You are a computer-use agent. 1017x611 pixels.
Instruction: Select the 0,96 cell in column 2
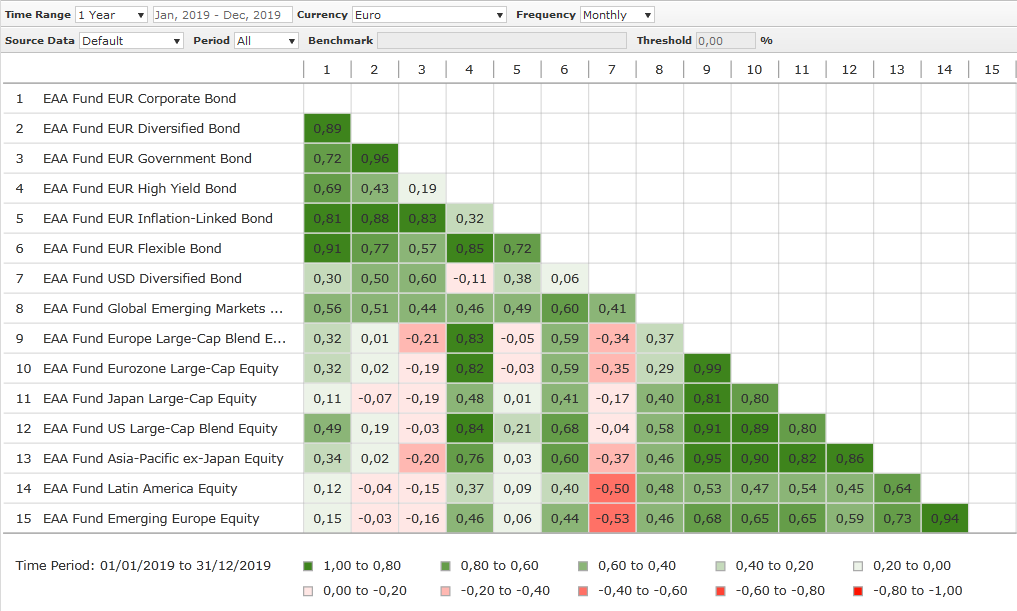click(x=375, y=159)
